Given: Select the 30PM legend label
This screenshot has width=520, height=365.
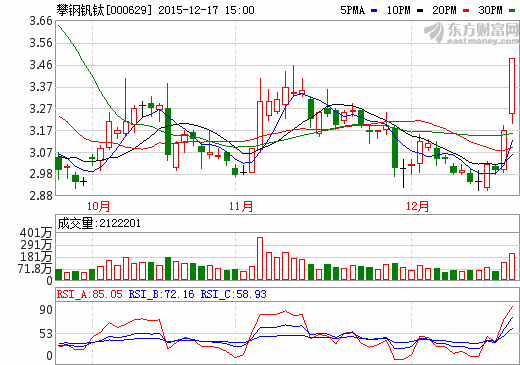Looking at the screenshot, I should (x=490, y=10).
